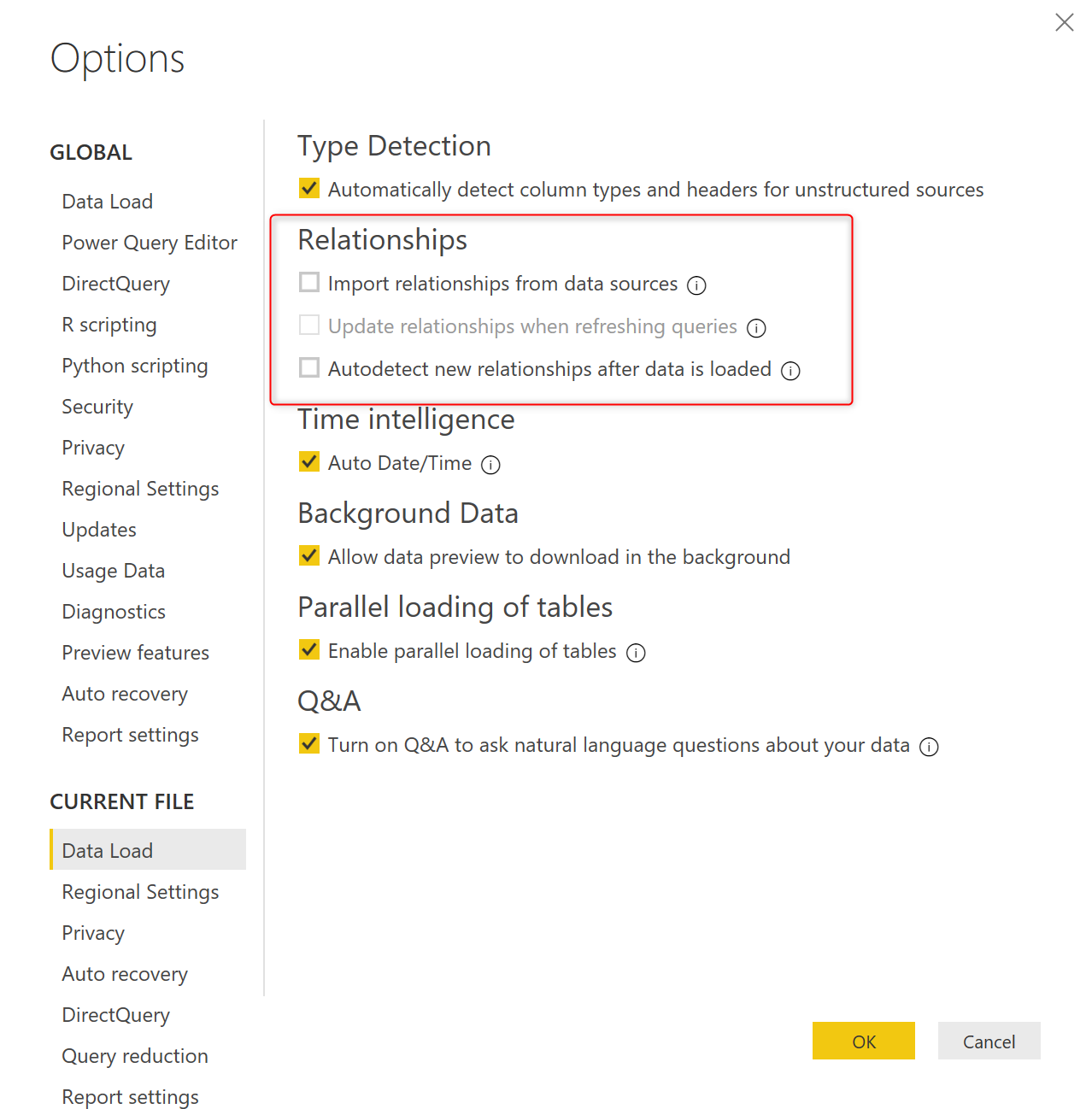The height and width of the screenshot is (1109, 1092).
Task: Turn off the Q&A natural language checkbox
Action: click(x=309, y=743)
